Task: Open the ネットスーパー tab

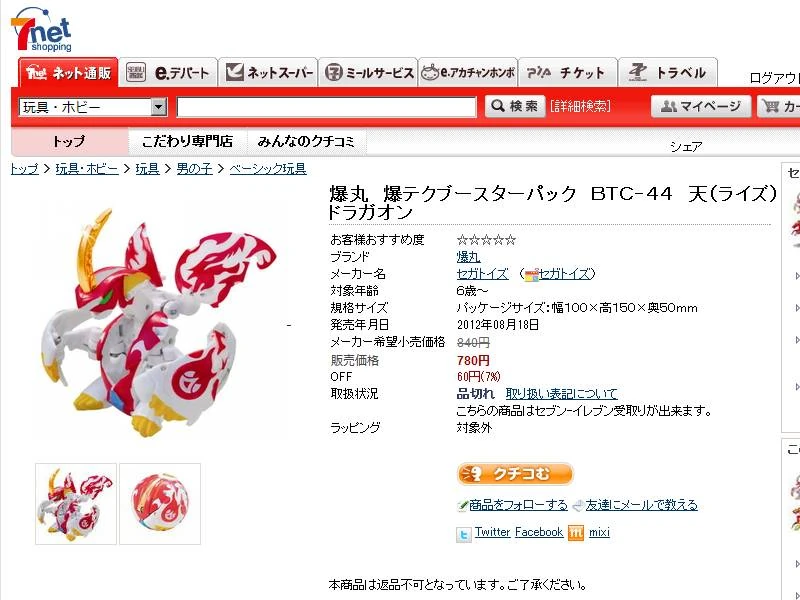Action: pos(269,73)
